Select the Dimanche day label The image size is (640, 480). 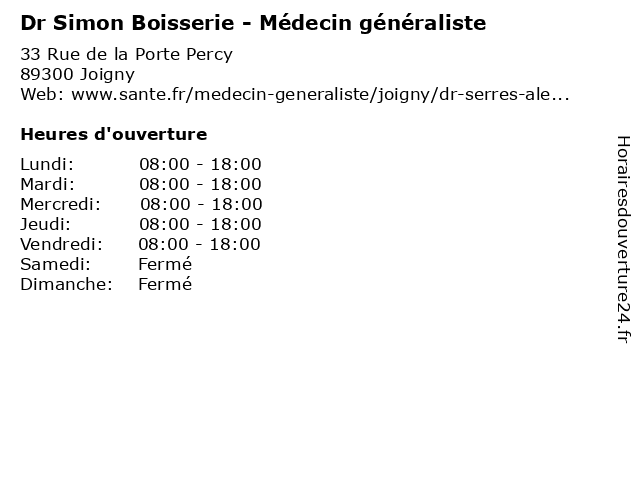[x=65, y=284]
